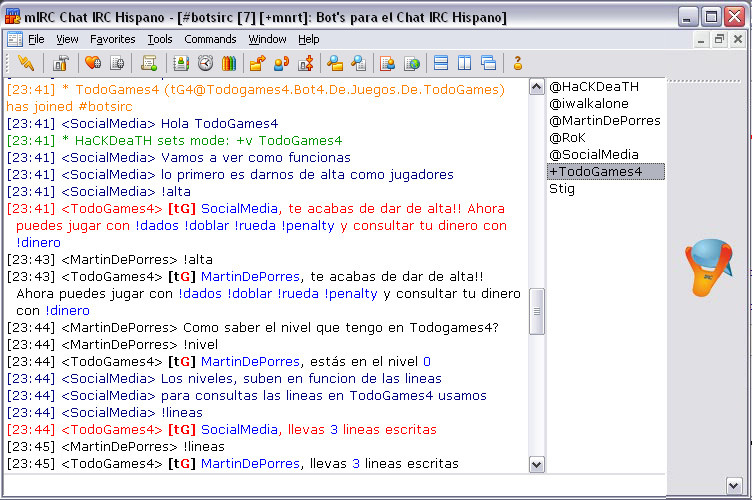Click the Send File folder icon
The width and height of the screenshot is (752, 500).
pyautogui.click(x=258, y=63)
